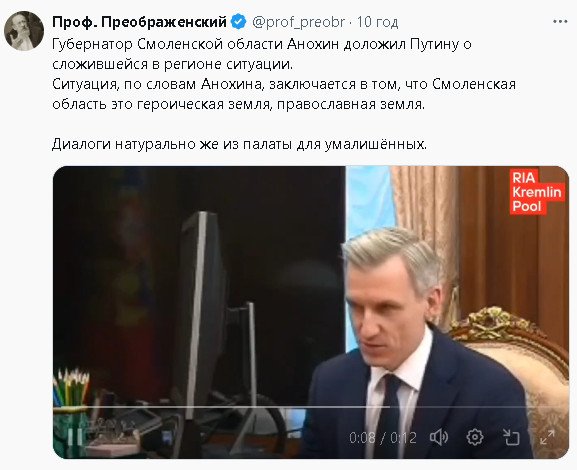Viewport: 577px width, 470px height.
Task: Pause the video playback
Action: (x=75, y=437)
